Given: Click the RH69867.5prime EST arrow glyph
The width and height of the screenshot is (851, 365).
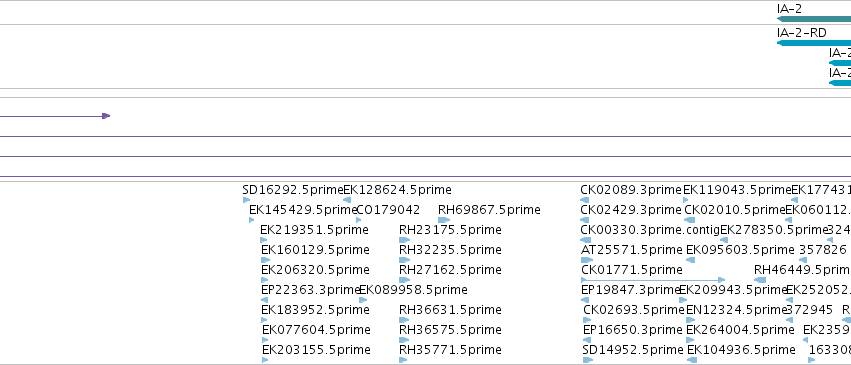Looking at the screenshot, I should [x=444, y=220].
